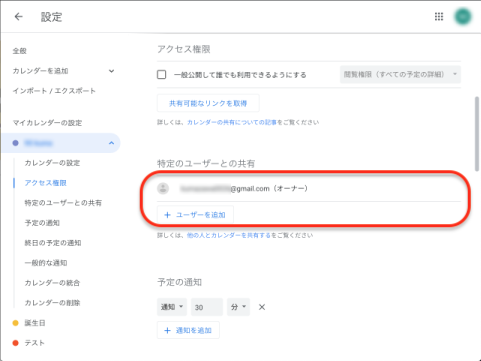Jump to 終日の予定の通知 section
Image resolution: width=481 pixels, height=361 pixels.
53,243
